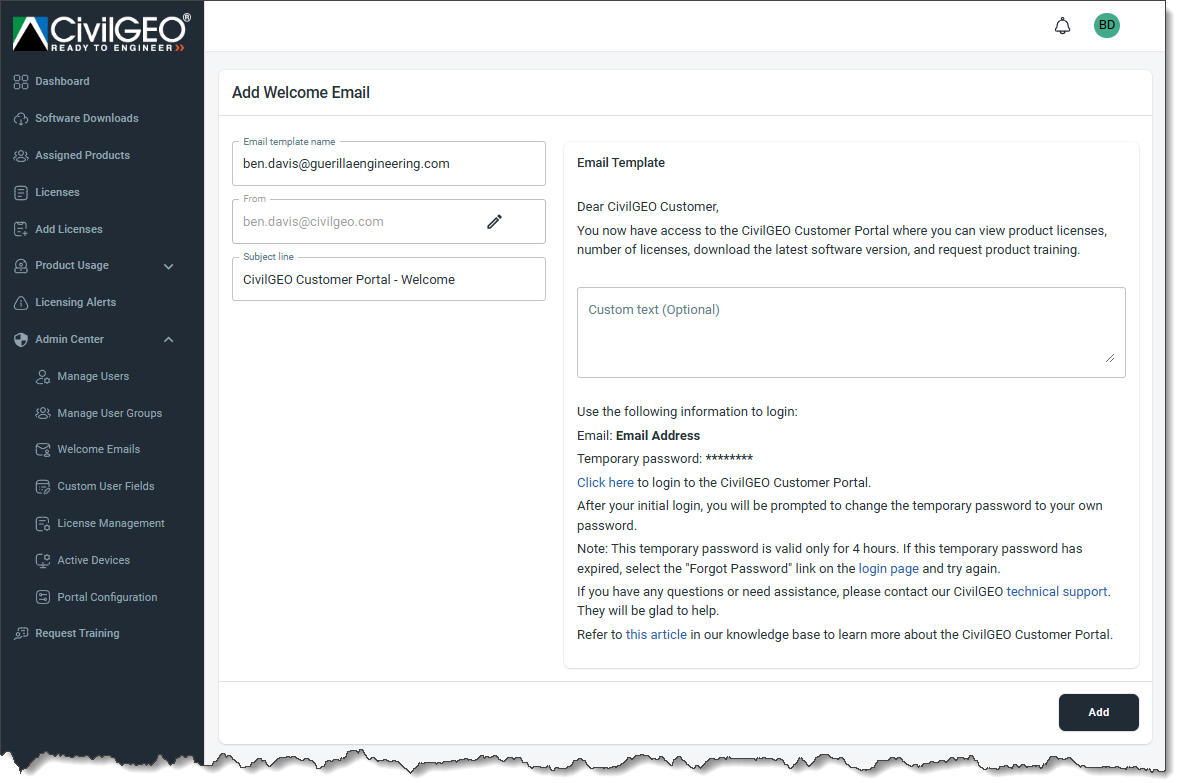Click the From email field

click(388, 221)
